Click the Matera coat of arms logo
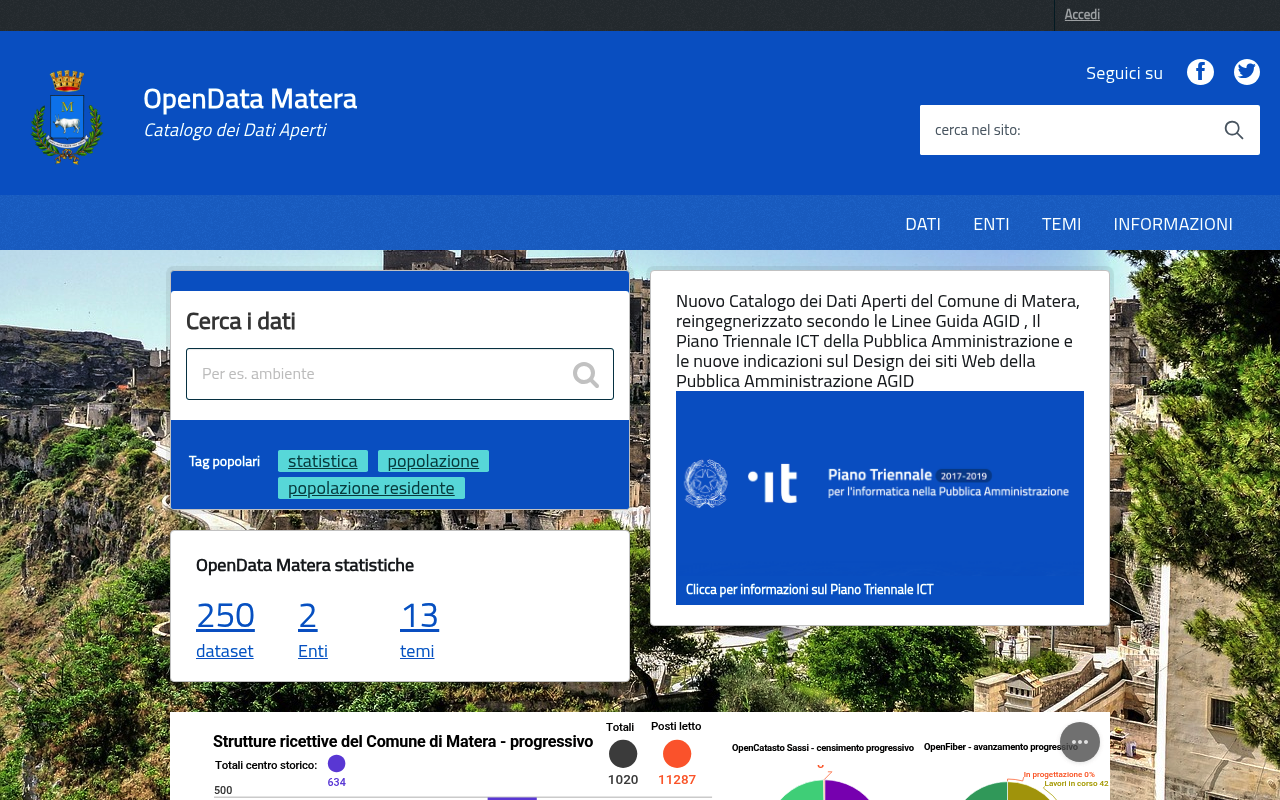 point(67,116)
